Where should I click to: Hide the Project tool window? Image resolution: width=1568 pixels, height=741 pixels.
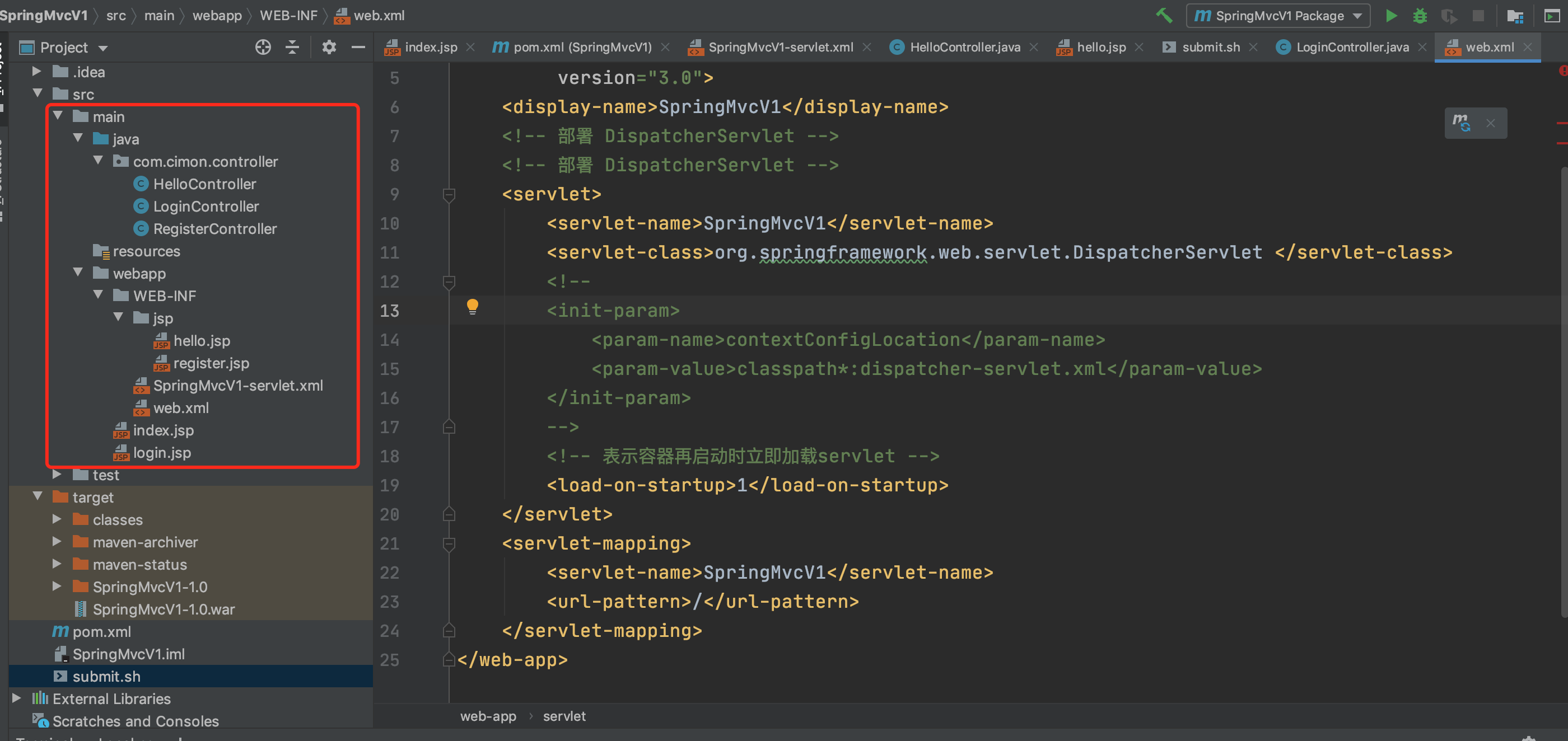[x=358, y=47]
